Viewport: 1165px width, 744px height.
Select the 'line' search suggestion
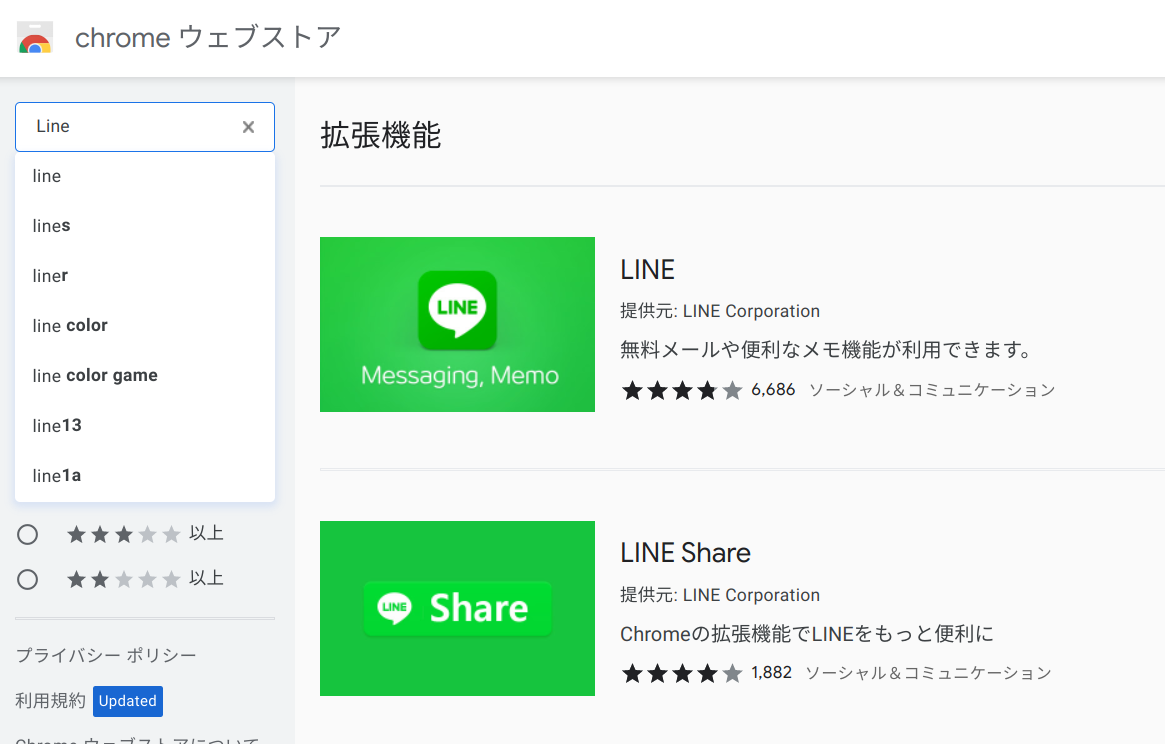145,176
